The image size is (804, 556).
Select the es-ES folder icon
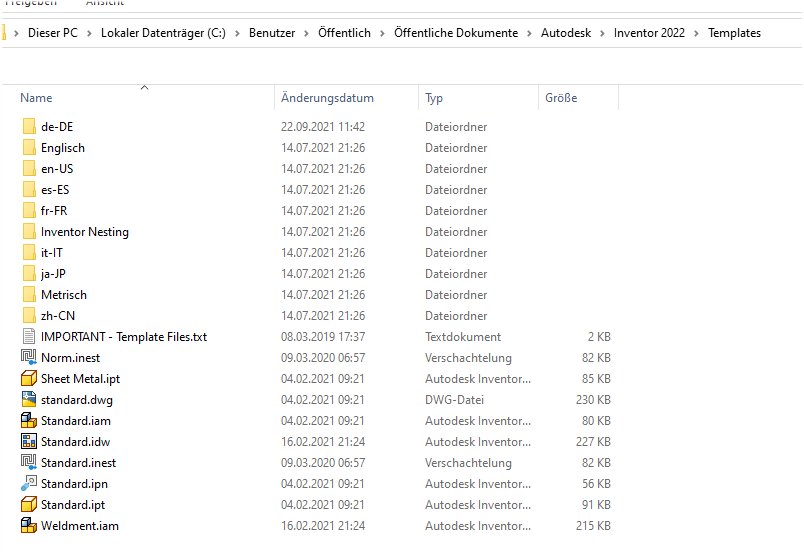tap(29, 189)
